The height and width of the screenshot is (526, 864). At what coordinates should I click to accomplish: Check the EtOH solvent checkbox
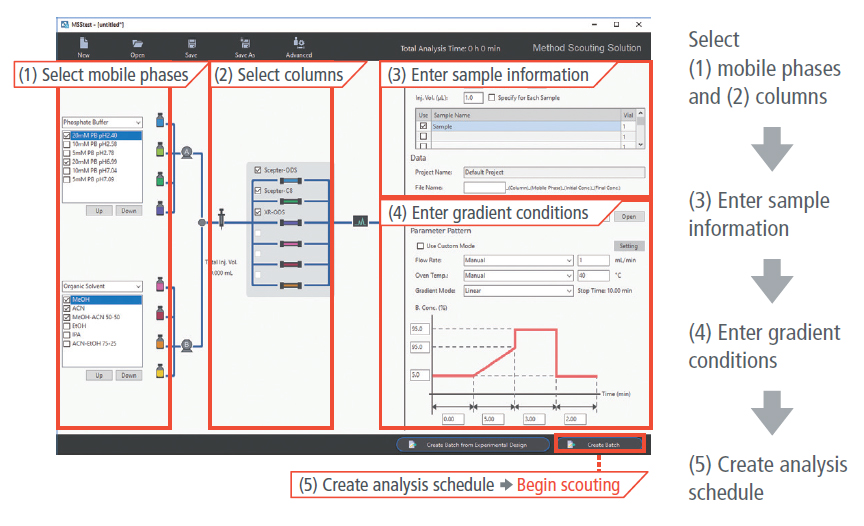pos(67,326)
